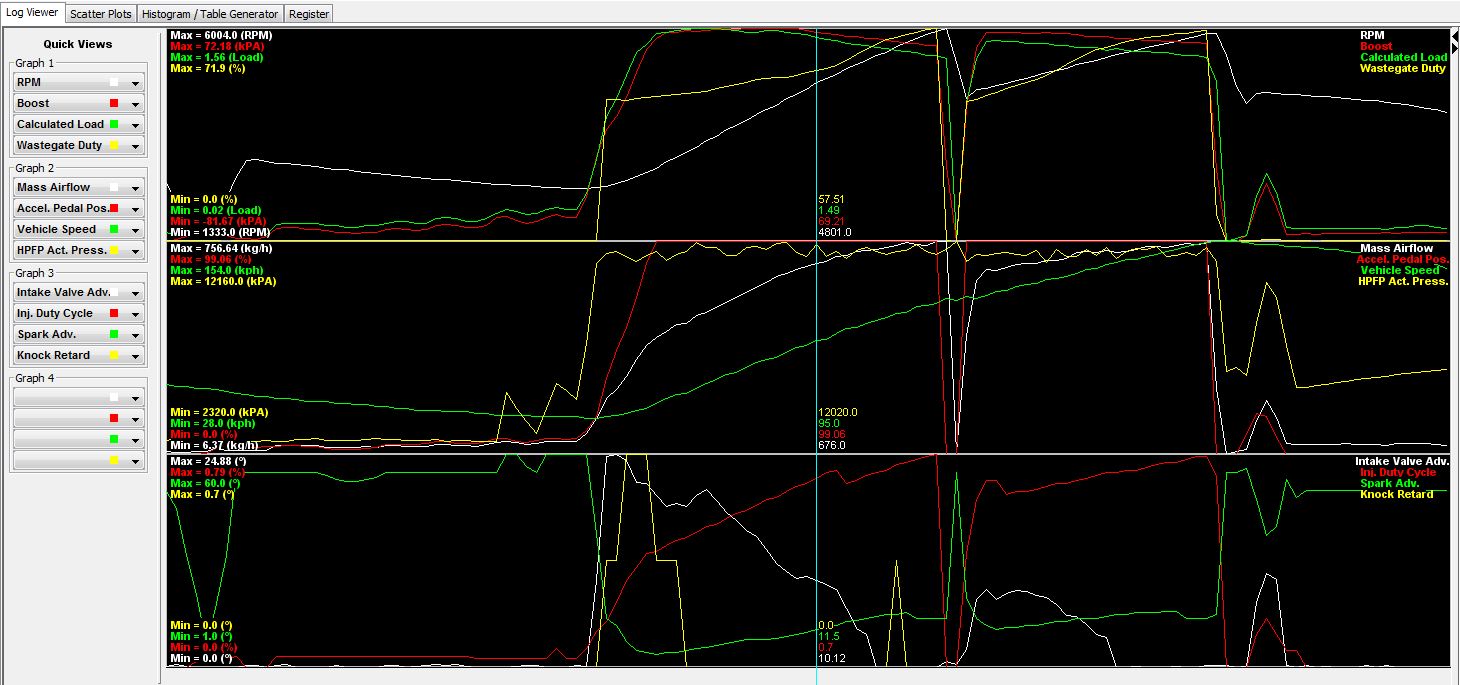Viewport: 1460px width, 685px height.
Task: Open the Histogram / Table Generator tab
Action: 210,14
